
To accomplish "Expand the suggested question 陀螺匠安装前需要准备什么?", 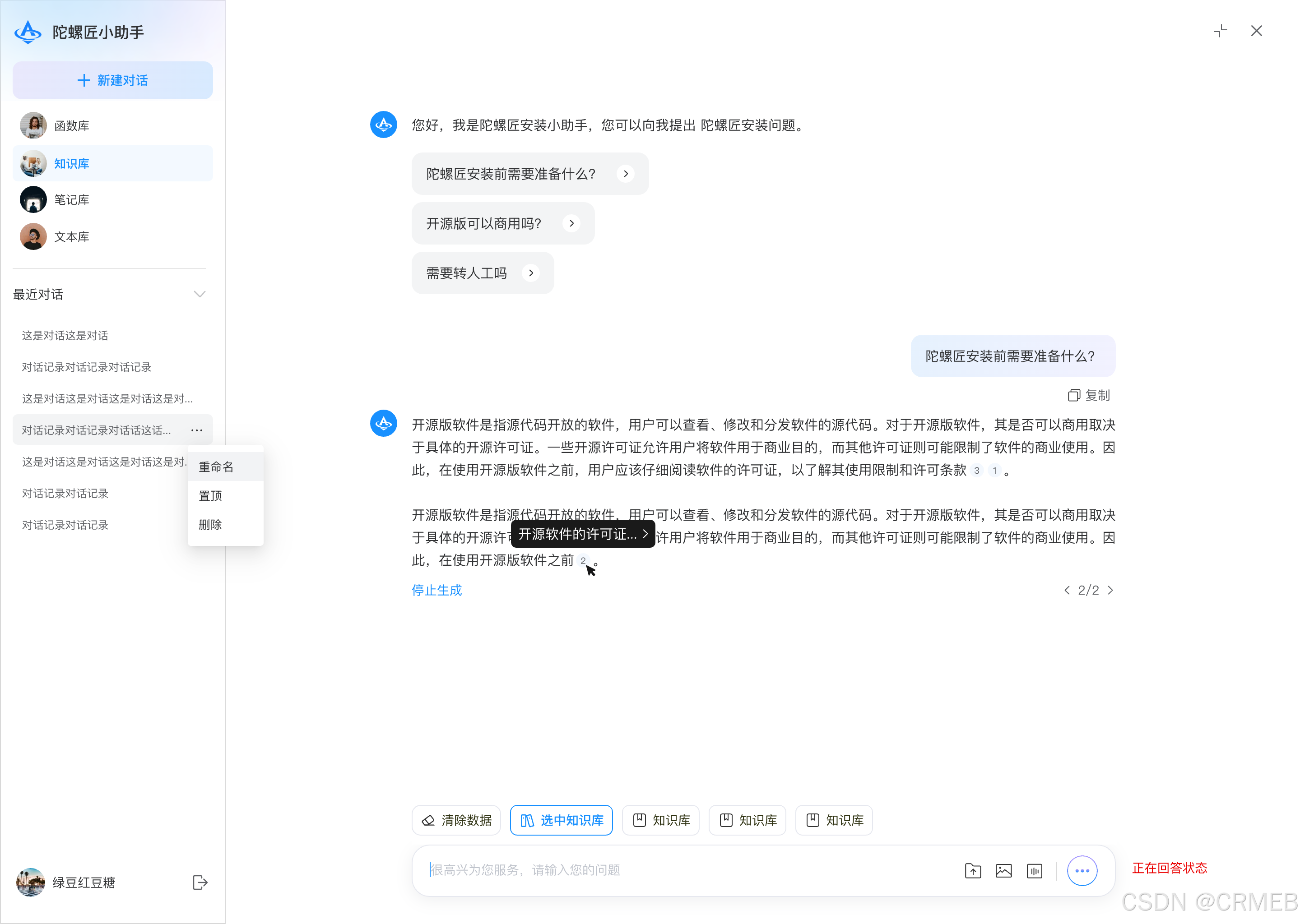I will (x=626, y=174).
